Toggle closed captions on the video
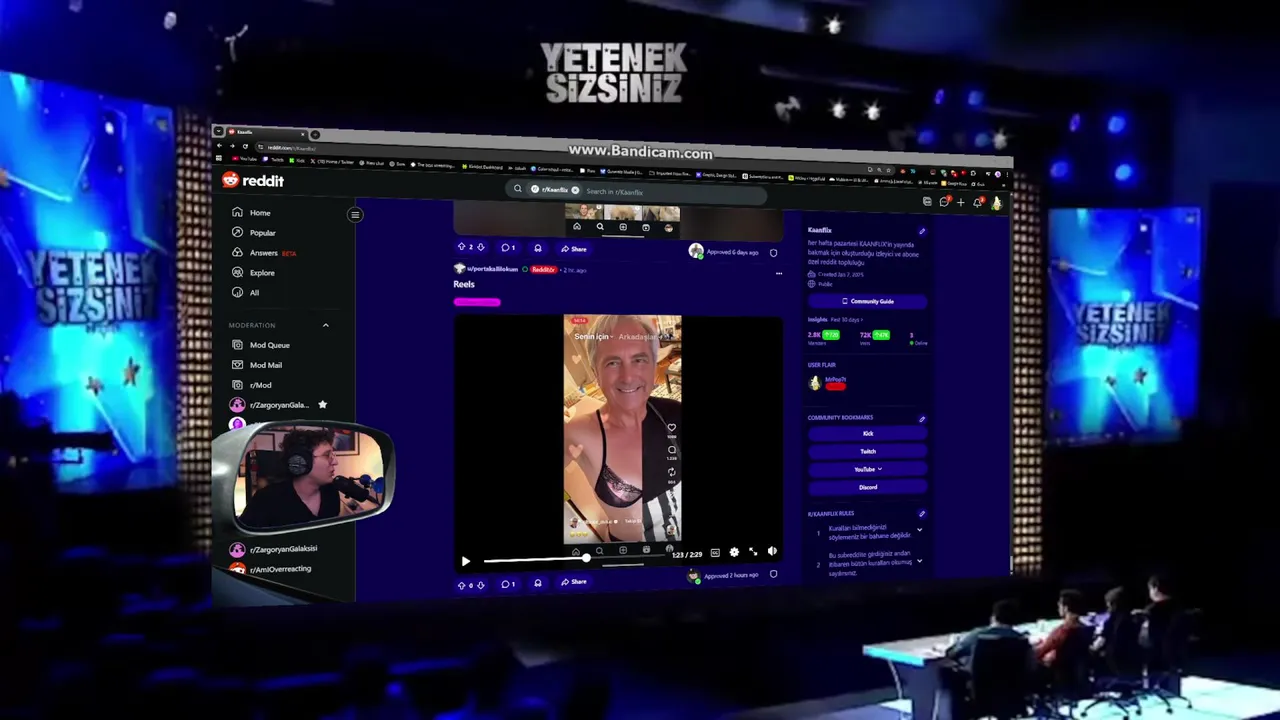The width and height of the screenshot is (1280, 720). point(715,553)
